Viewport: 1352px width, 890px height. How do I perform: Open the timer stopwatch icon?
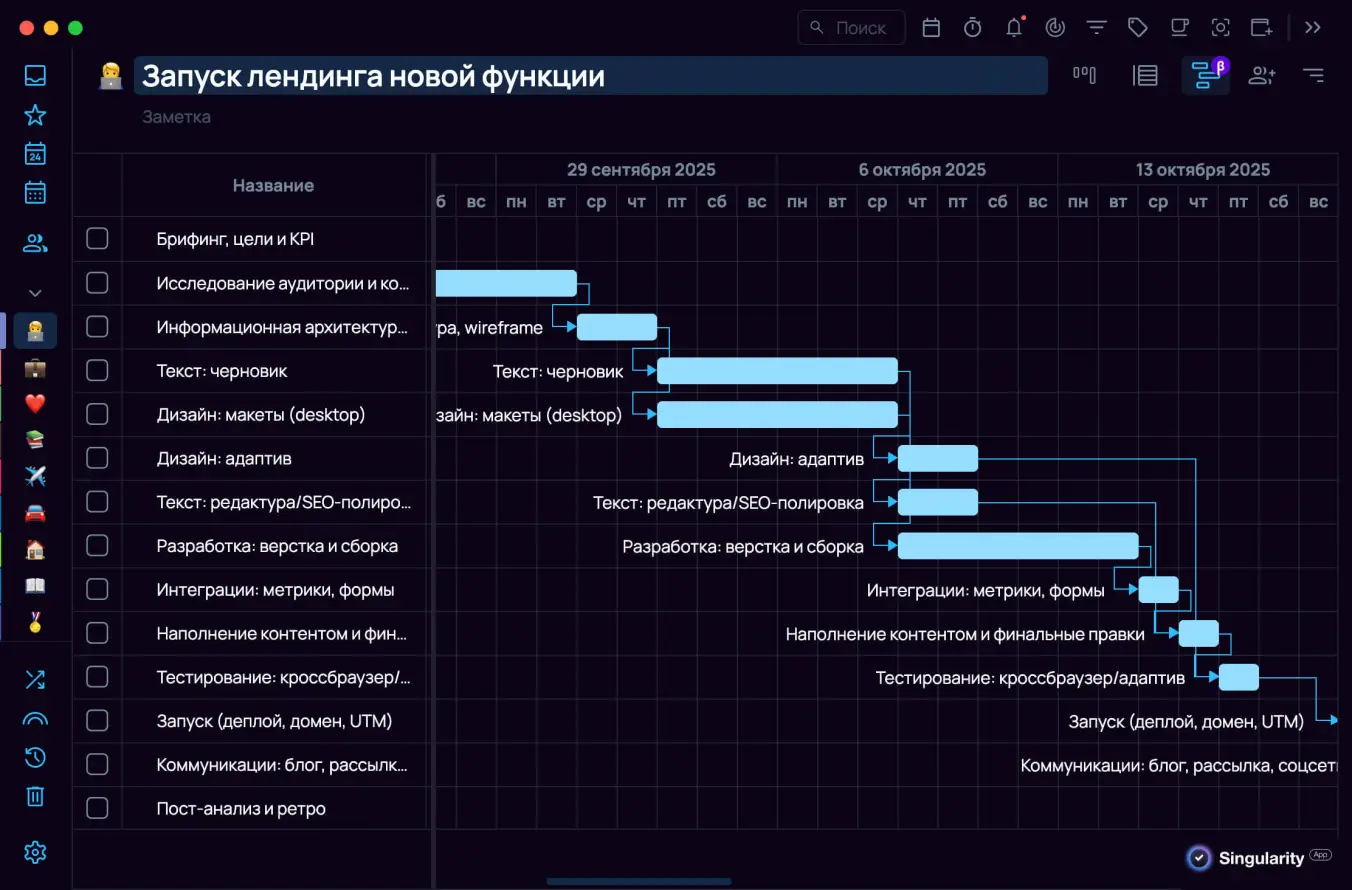pos(972,28)
